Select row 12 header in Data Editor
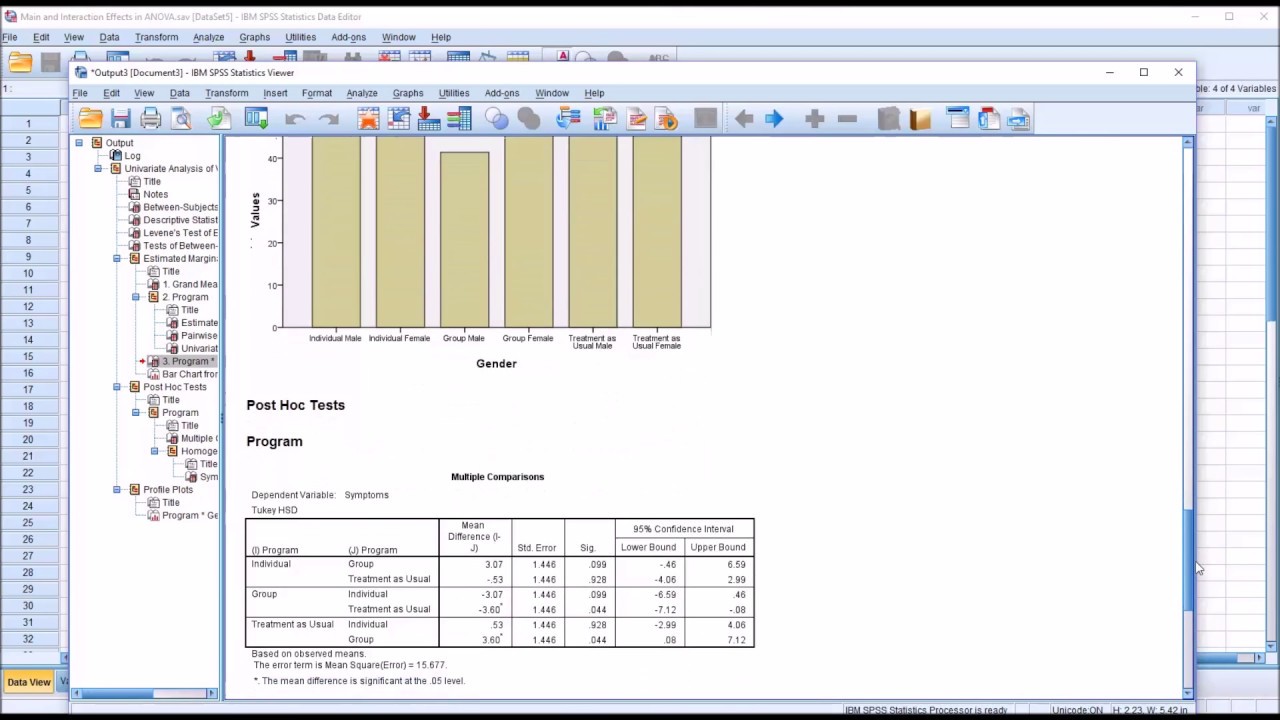This screenshot has height=720, width=1280. (x=28, y=306)
